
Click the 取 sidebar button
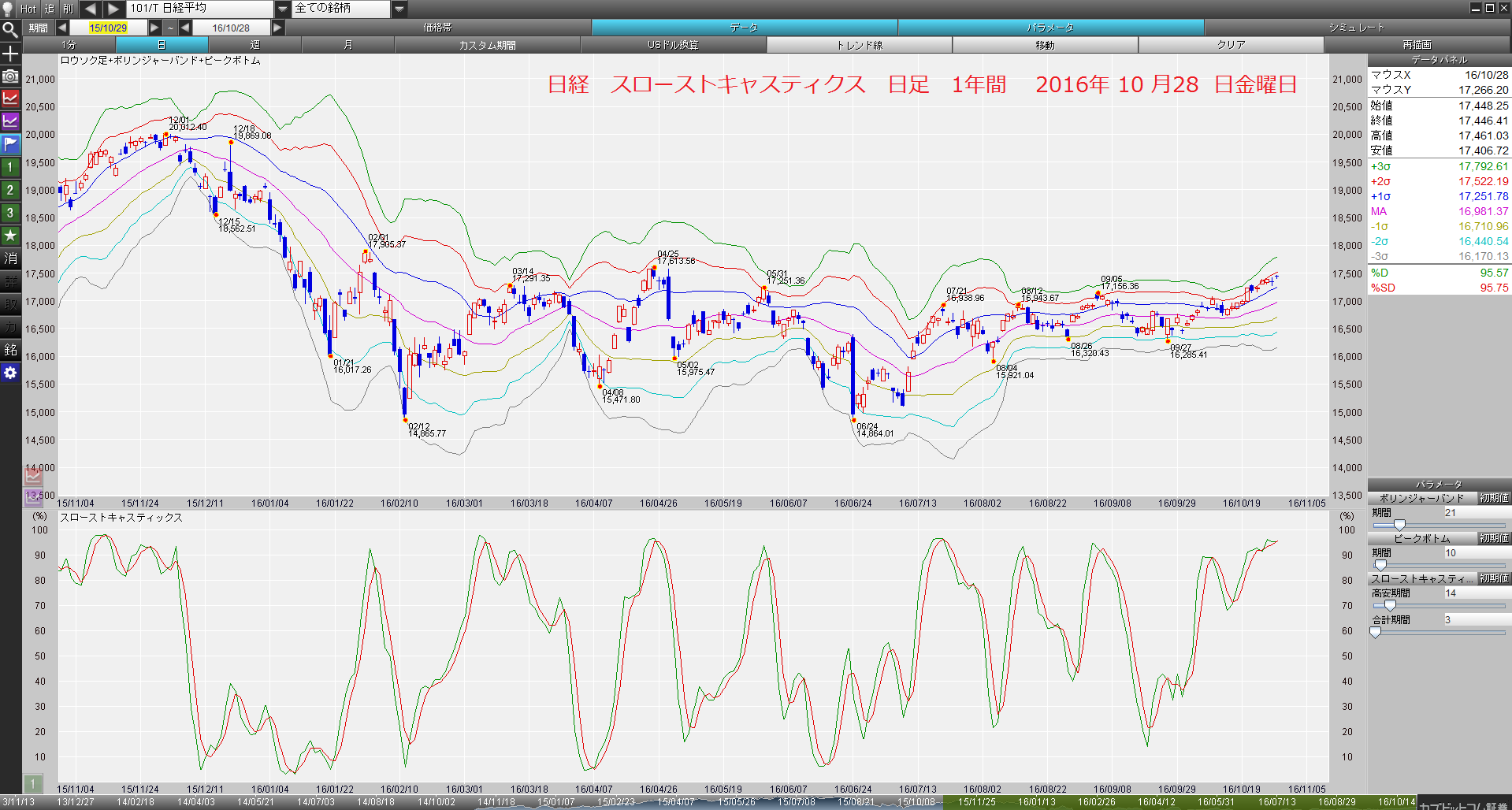pyautogui.click(x=10, y=304)
